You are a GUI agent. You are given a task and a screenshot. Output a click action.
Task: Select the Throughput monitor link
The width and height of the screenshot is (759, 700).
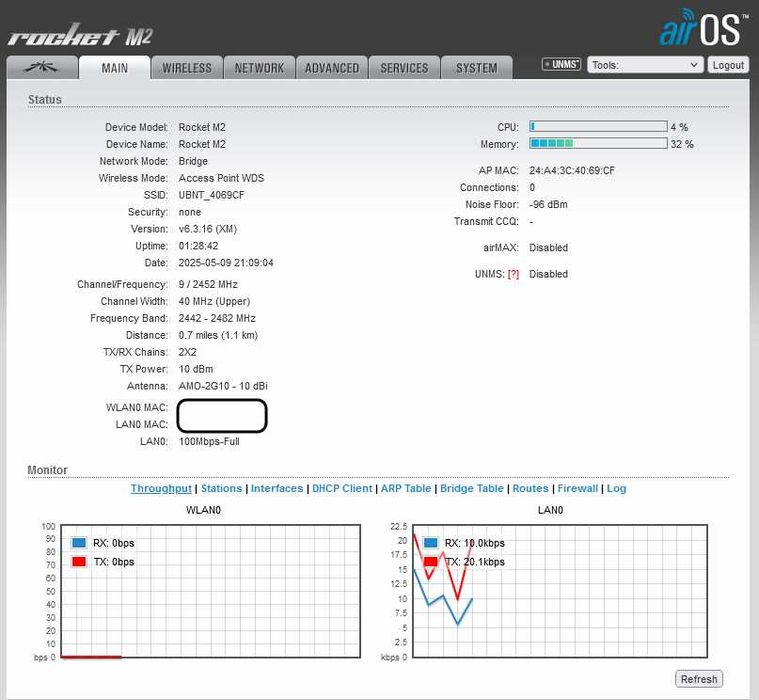(x=161, y=488)
